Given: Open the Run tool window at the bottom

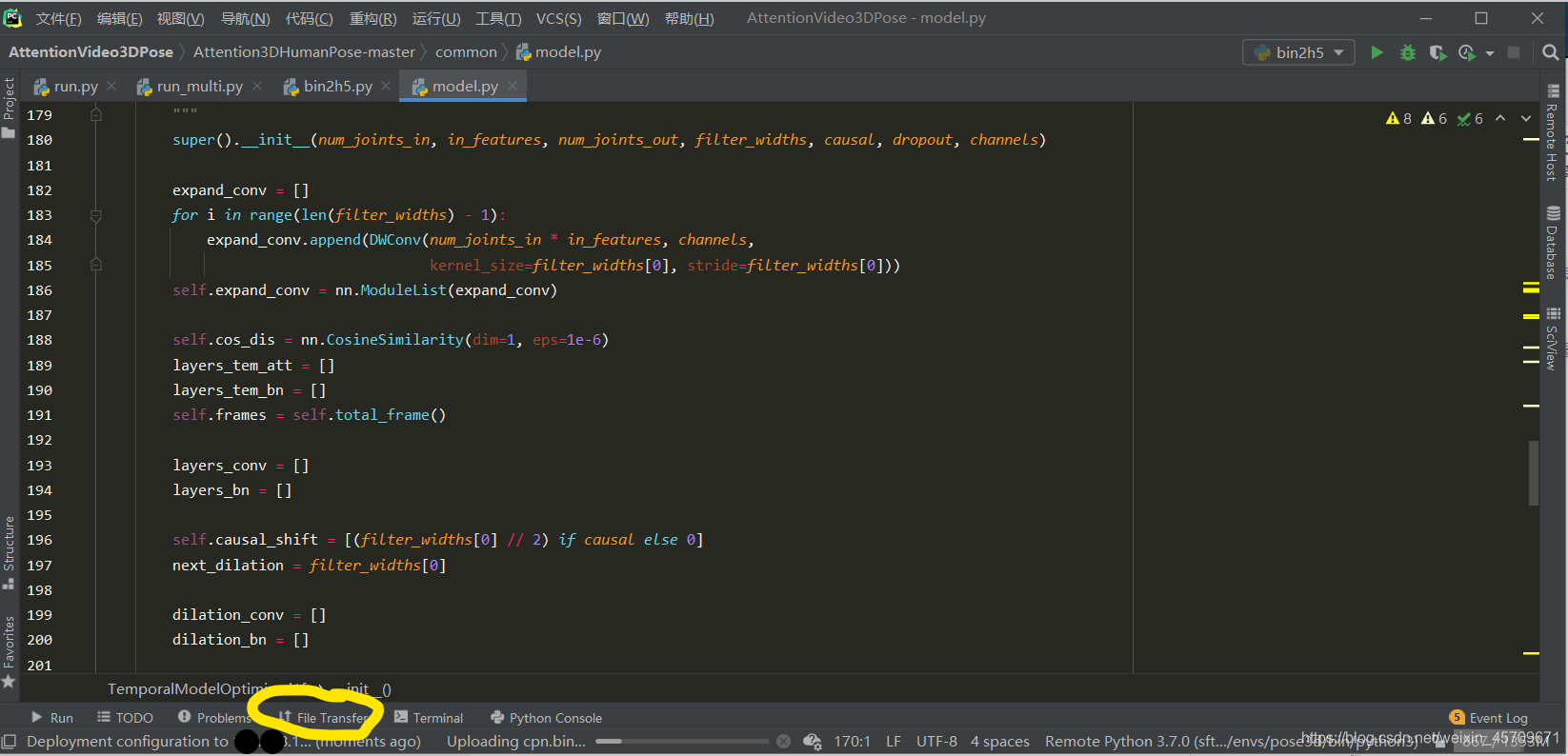Looking at the screenshot, I should (x=51, y=718).
